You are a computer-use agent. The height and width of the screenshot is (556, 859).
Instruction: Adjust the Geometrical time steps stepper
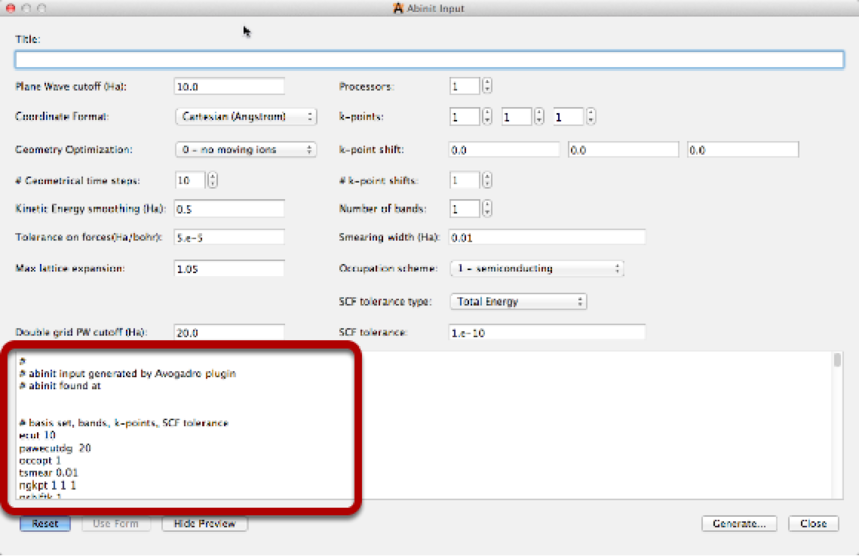click(x=212, y=181)
